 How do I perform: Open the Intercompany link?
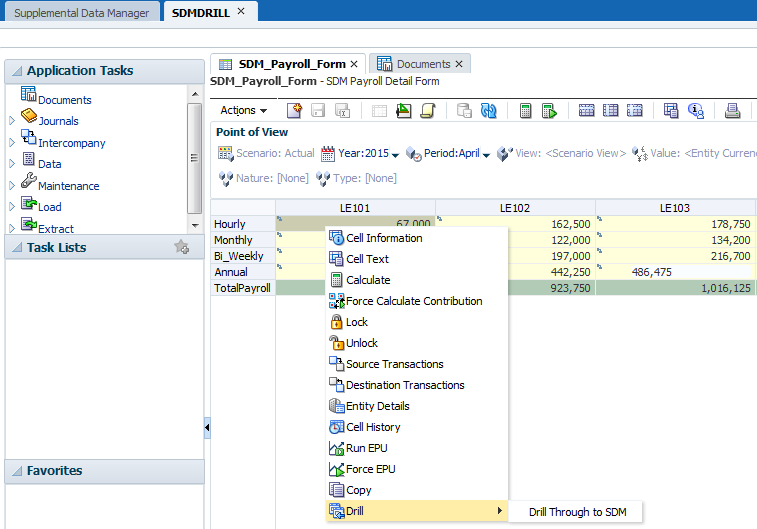(71, 143)
